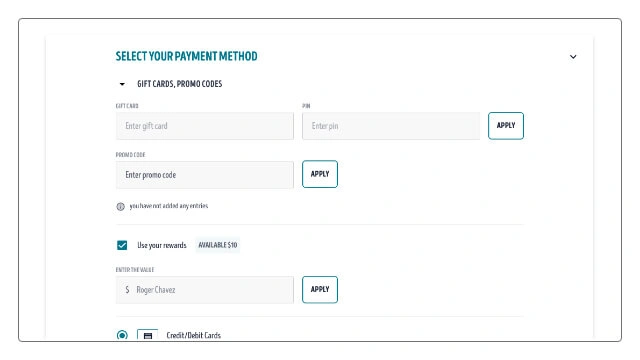The height and width of the screenshot is (360, 640).
Task: Focus the Enter gift card field
Action: tap(204, 126)
